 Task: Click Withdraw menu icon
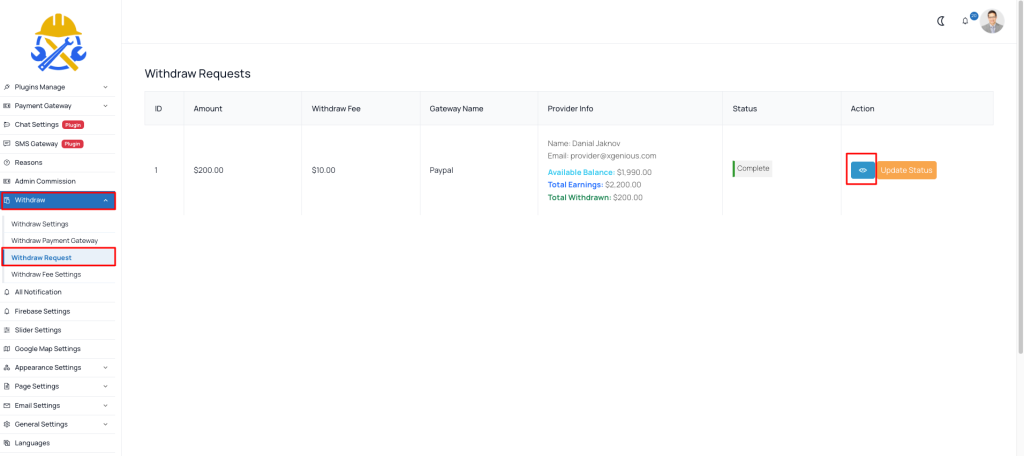7,200
